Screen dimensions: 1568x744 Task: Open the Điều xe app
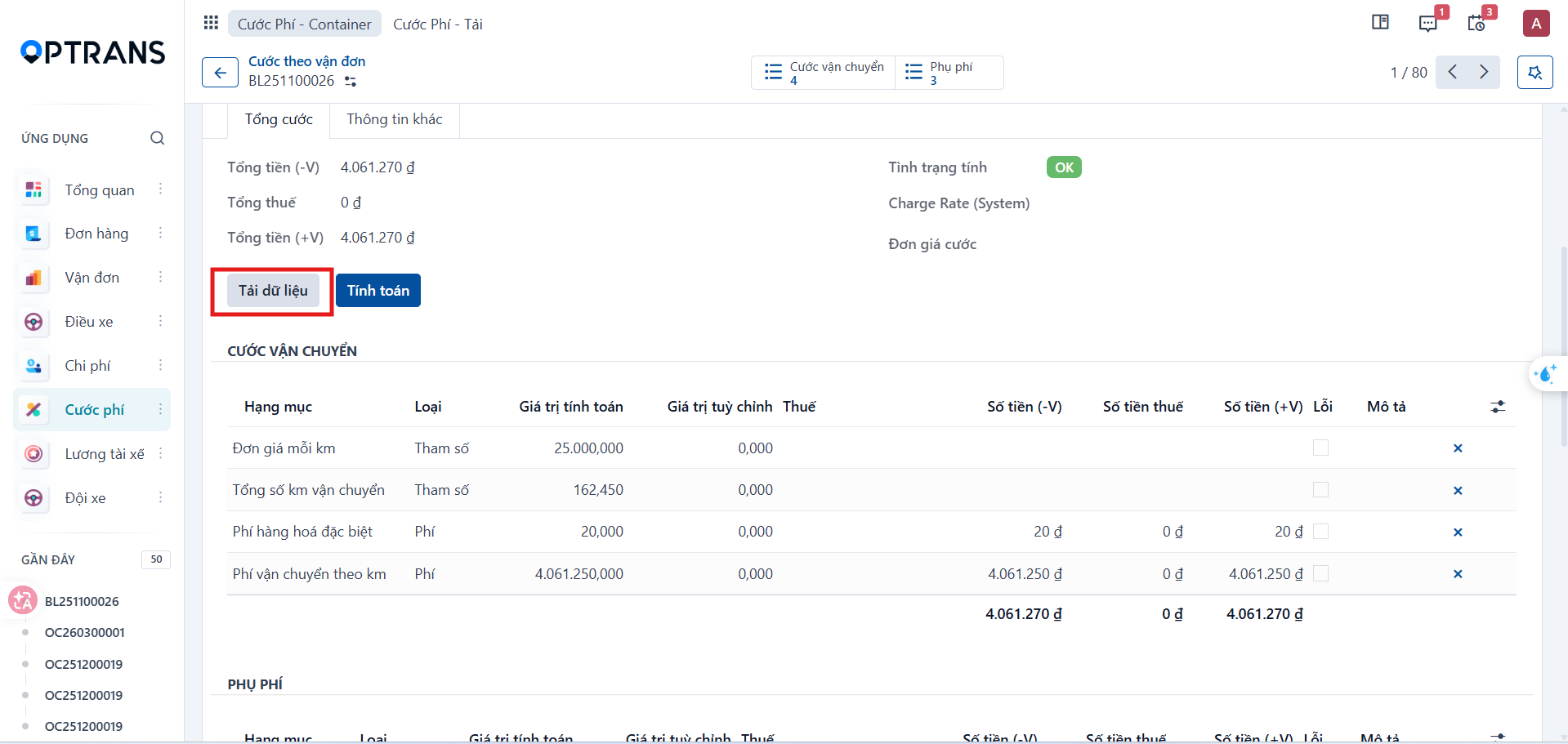tap(91, 322)
